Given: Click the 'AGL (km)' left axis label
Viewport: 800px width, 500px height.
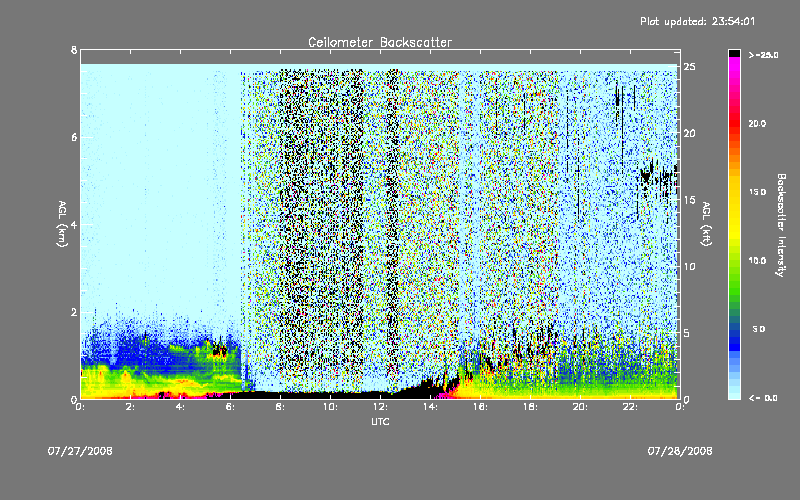Looking at the screenshot, I should pyautogui.click(x=62, y=224).
